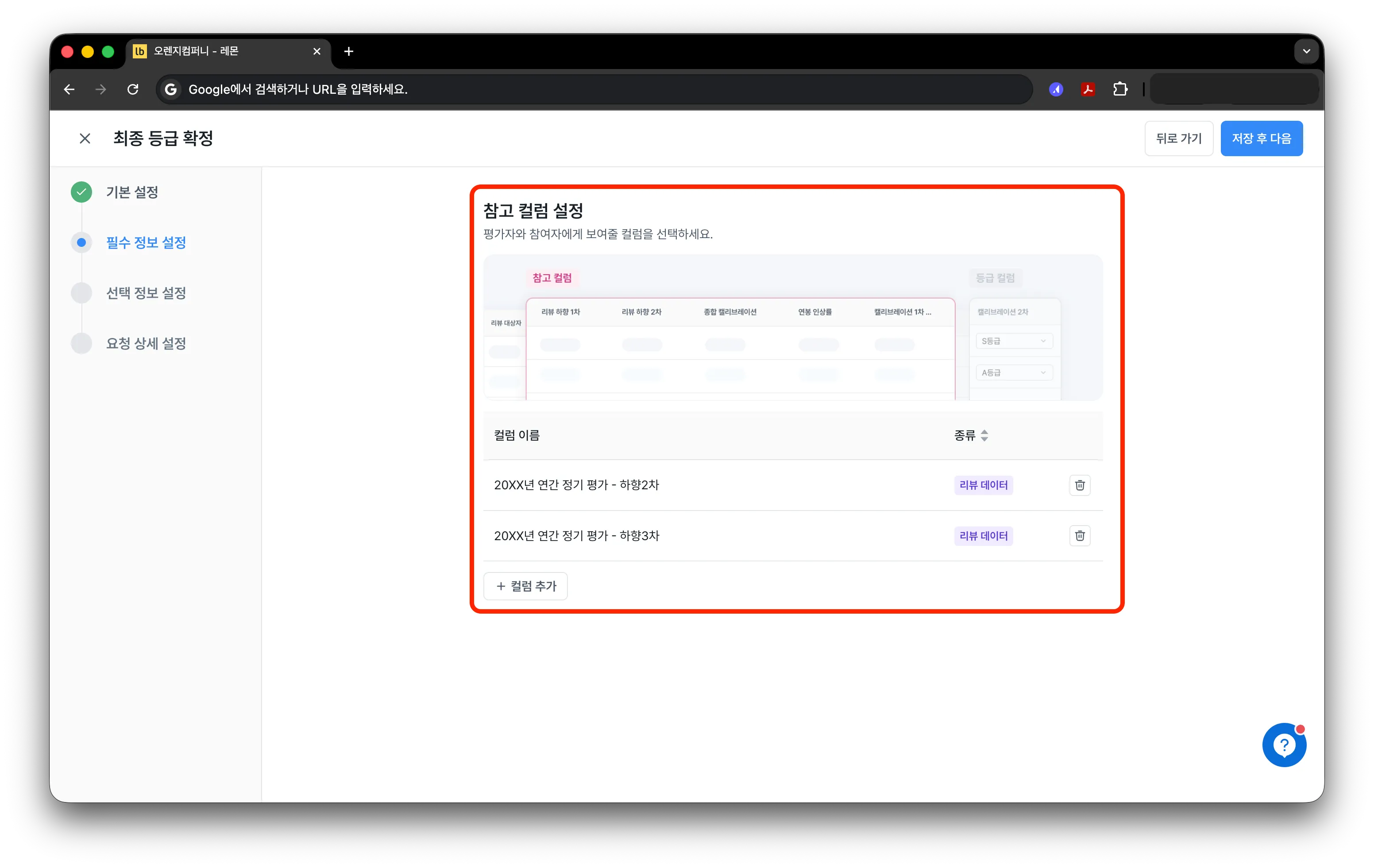
Task: Focus the Google URL address bar
Action: [594, 89]
